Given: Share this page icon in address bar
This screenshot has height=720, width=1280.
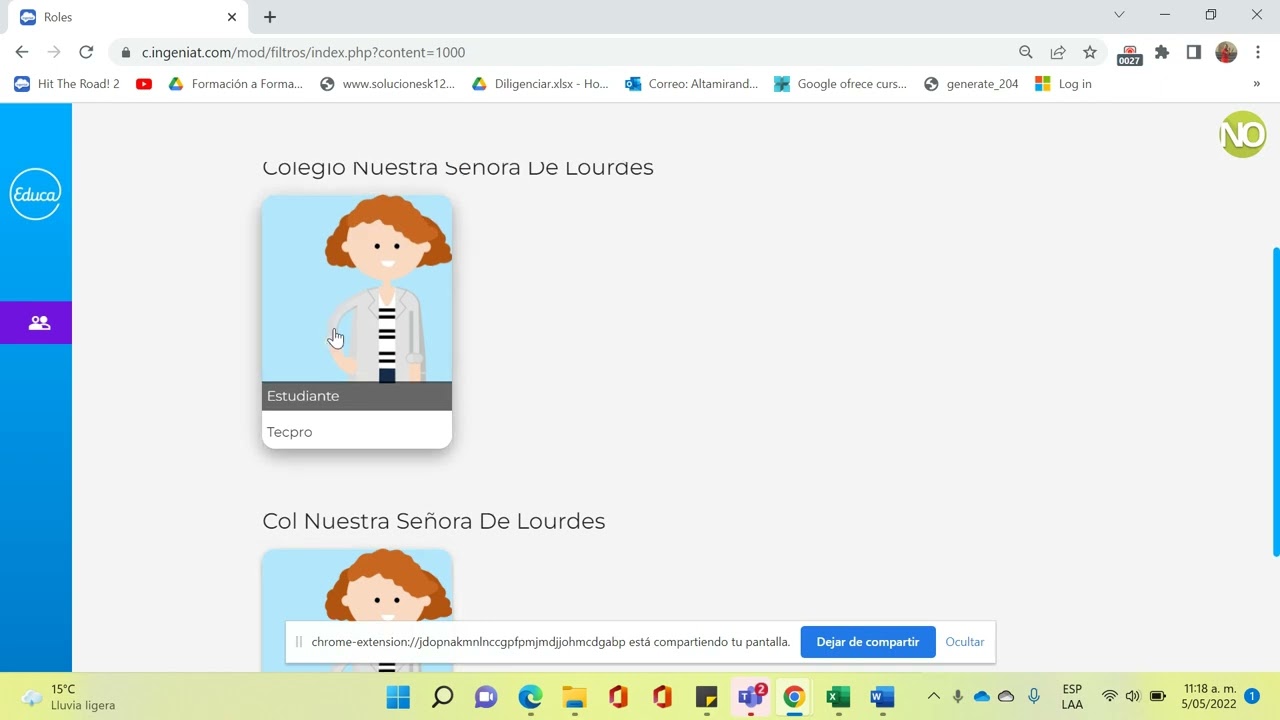Looking at the screenshot, I should click(x=1058, y=52).
